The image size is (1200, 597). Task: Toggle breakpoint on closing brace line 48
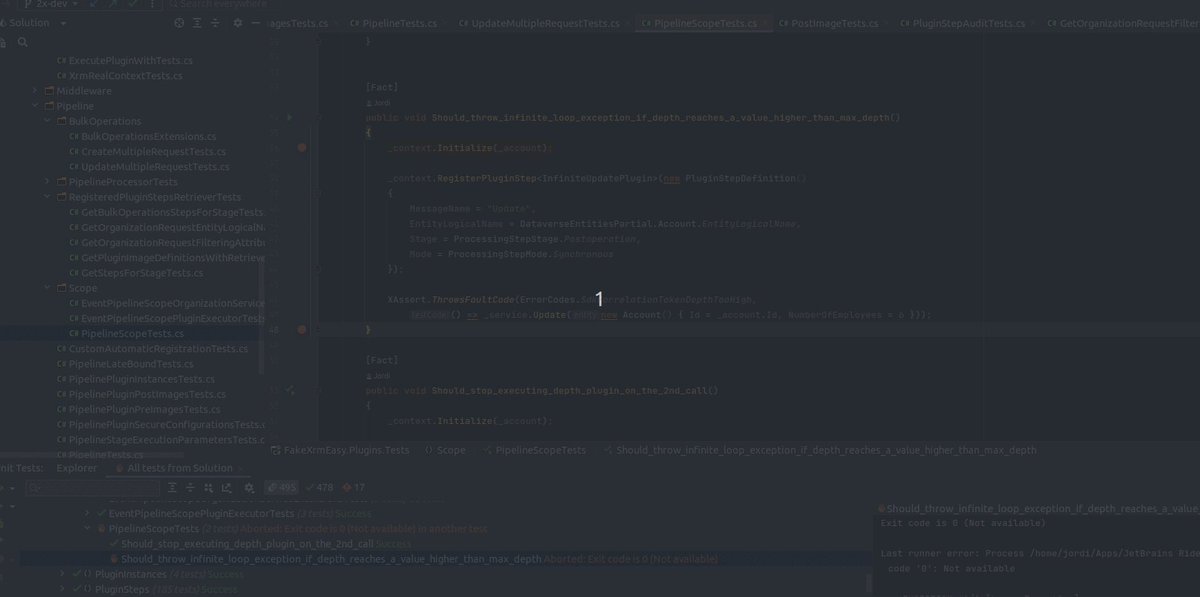(x=302, y=329)
